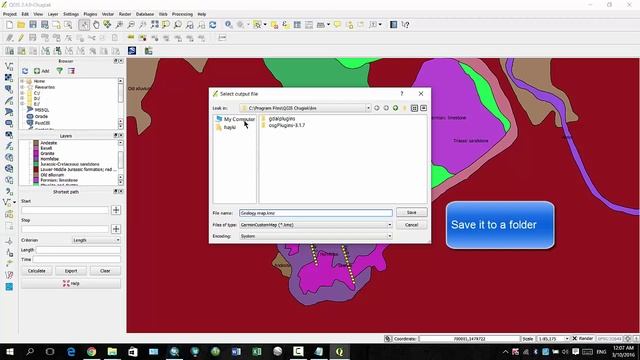Click the Collapse All icon in Browser panel

click(x=71, y=71)
